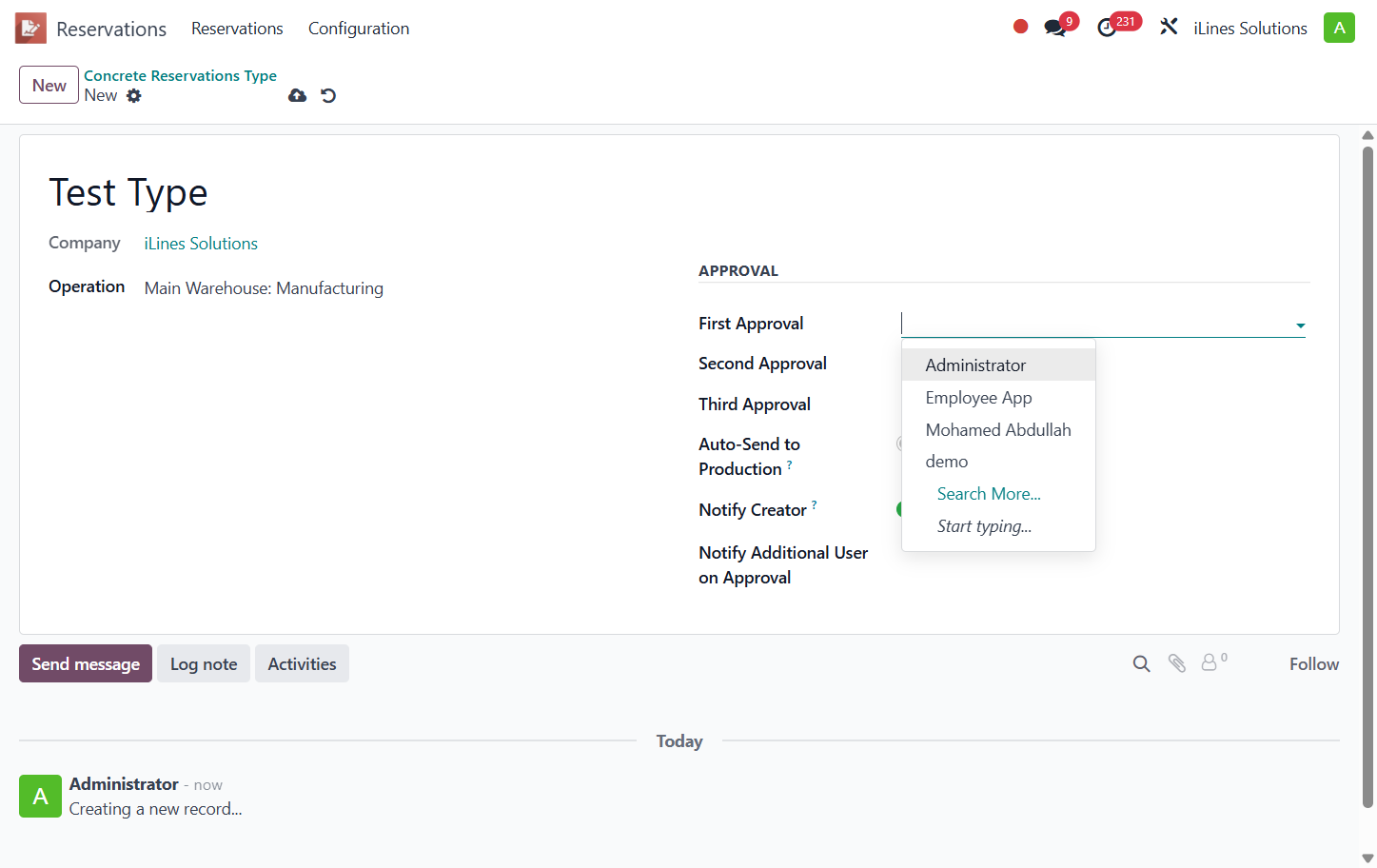The width and height of the screenshot is (1377, 868).
Task: Pick Mohamed Abdullah as approver
Action: [998, 429]
